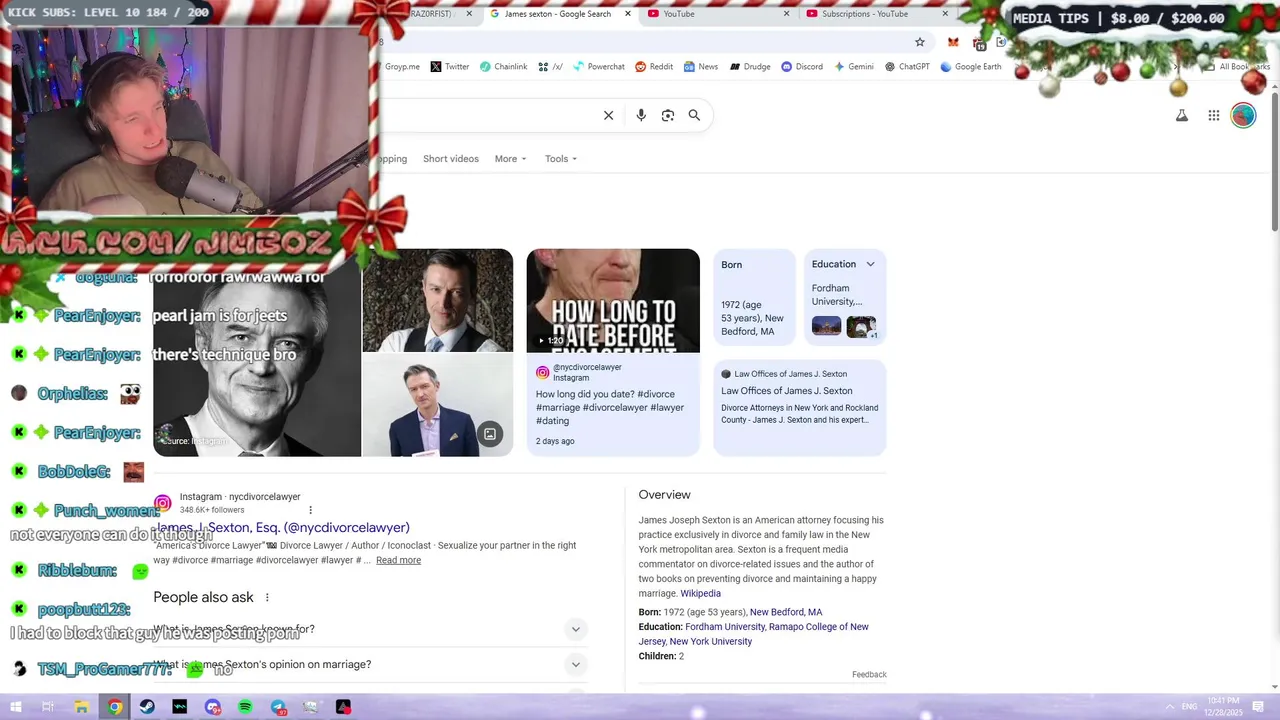The height and width of the screenshot is (720, 1280).
Task: Open Google Earth bookmark
Action: point(970,67)
